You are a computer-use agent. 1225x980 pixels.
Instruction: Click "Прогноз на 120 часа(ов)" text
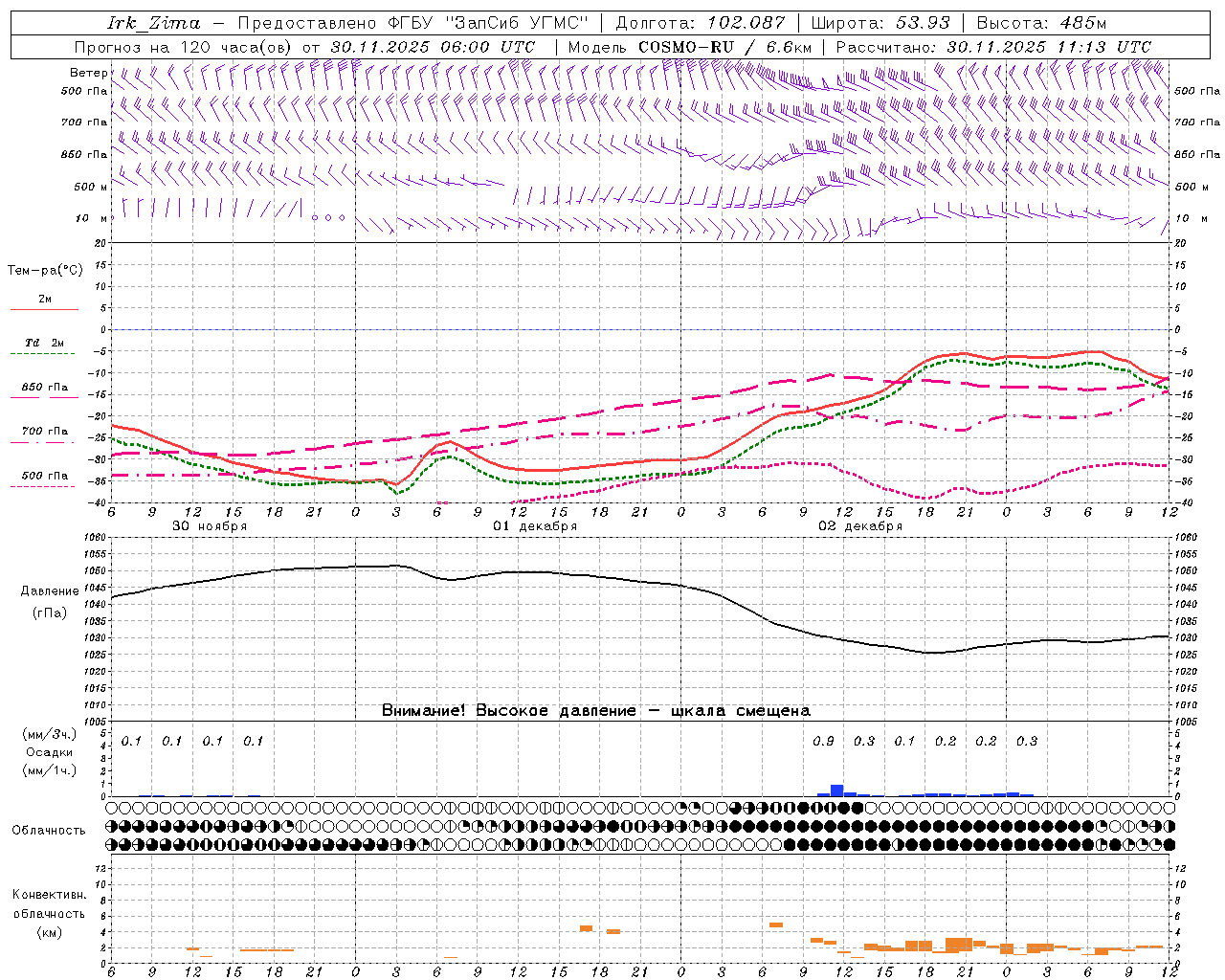click(x=185, y=47)
